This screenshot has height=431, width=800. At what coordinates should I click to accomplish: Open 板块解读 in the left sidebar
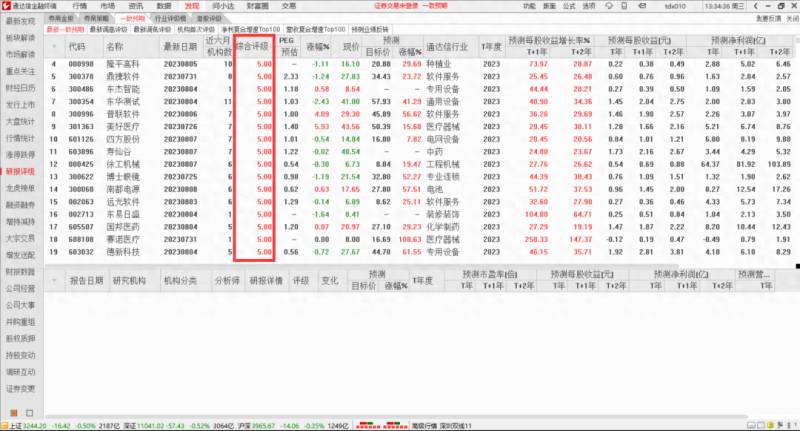tap(20, 38)
